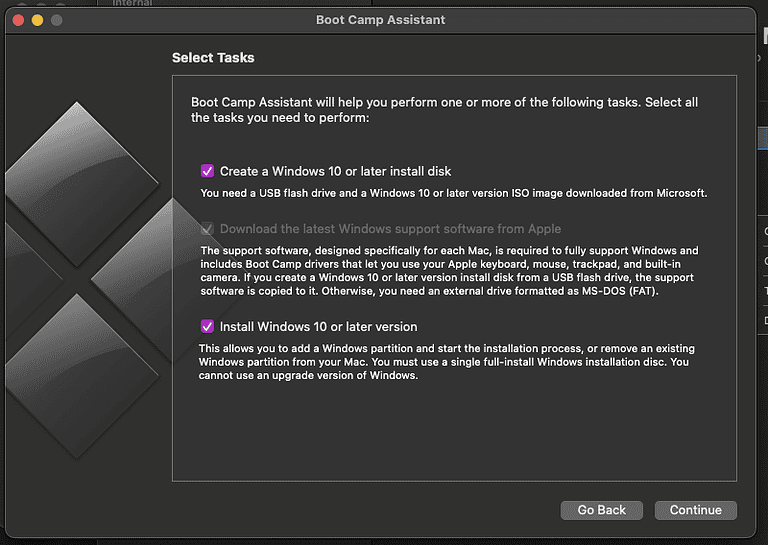Screen dimensions: 768x545
Task: Click the USB flash drive requirement description
Action: pyautogui.click(x=454, y=193)
